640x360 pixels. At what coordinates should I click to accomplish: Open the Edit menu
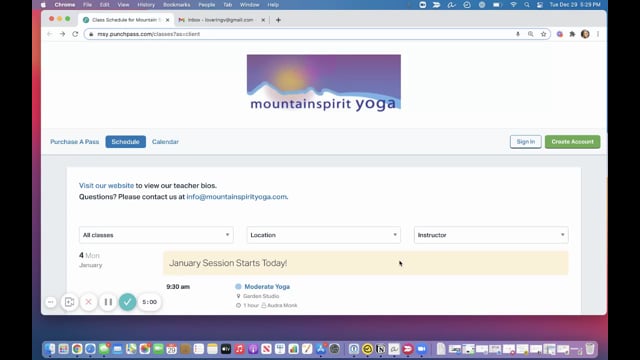point(104,4)
